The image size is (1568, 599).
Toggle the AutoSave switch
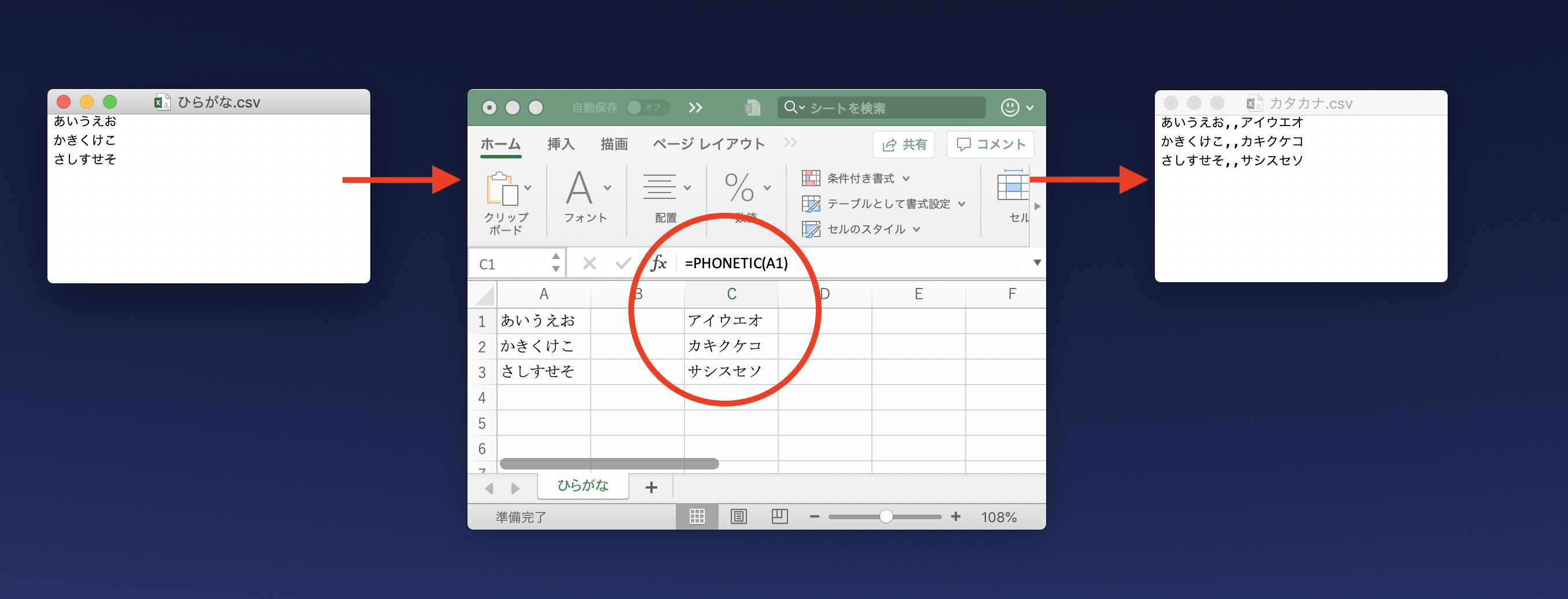coord(646,108)
